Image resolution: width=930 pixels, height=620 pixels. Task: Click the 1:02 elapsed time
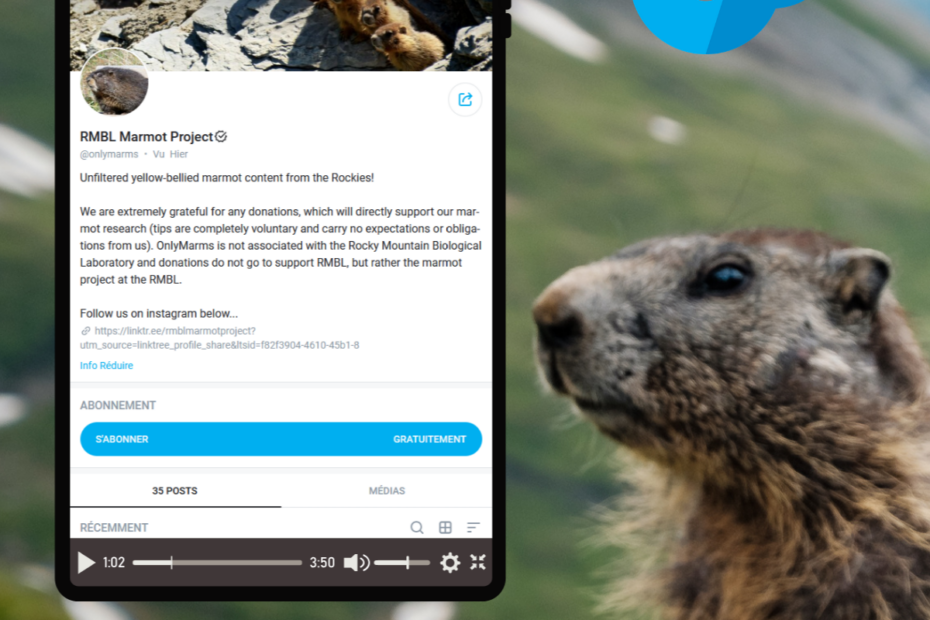[114, 562]
